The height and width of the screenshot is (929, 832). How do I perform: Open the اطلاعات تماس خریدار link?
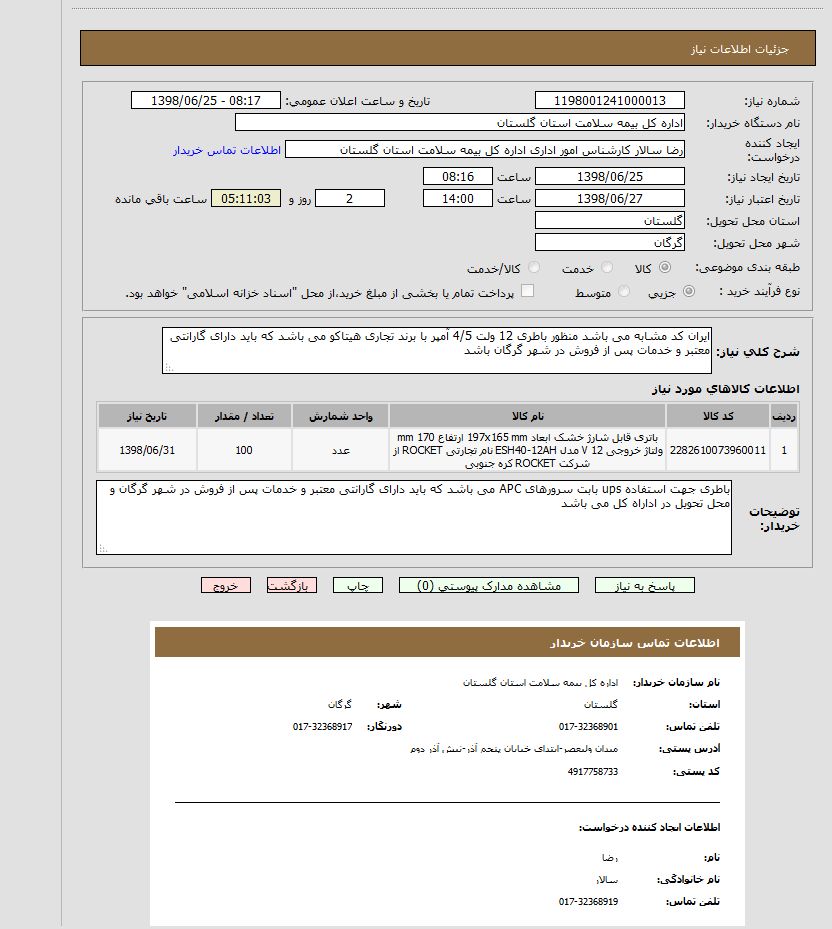pos(225,150)
